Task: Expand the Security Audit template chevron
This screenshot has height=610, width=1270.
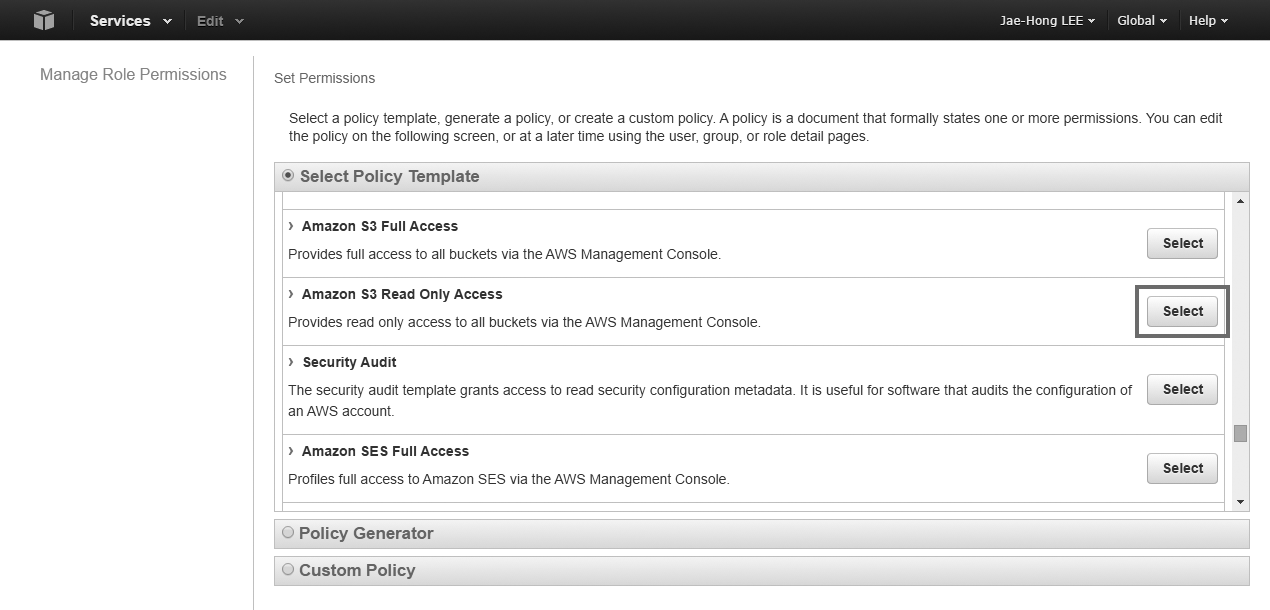Action: point(291,362)
